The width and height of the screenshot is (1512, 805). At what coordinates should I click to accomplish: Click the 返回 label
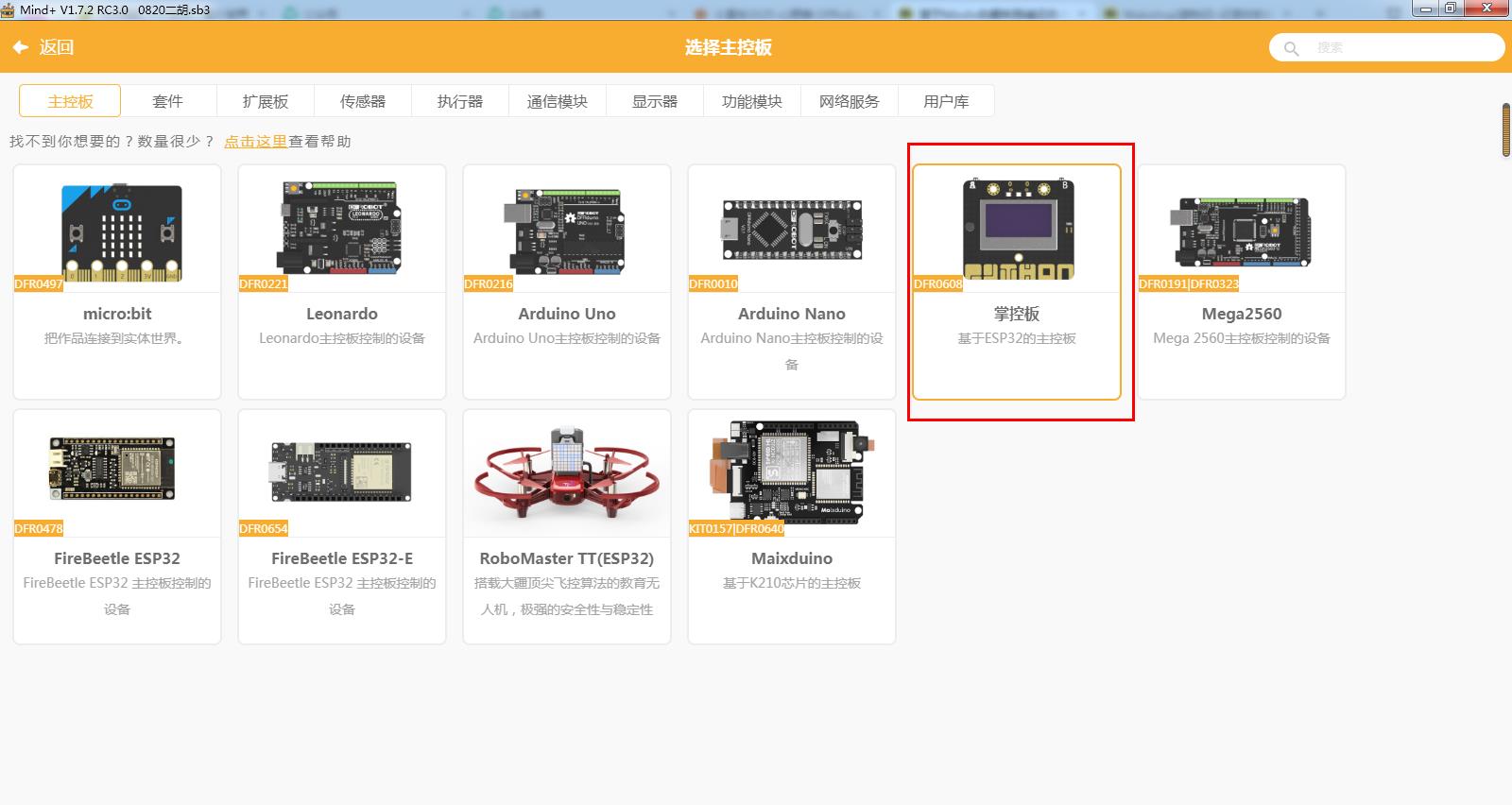coord(57,47)
